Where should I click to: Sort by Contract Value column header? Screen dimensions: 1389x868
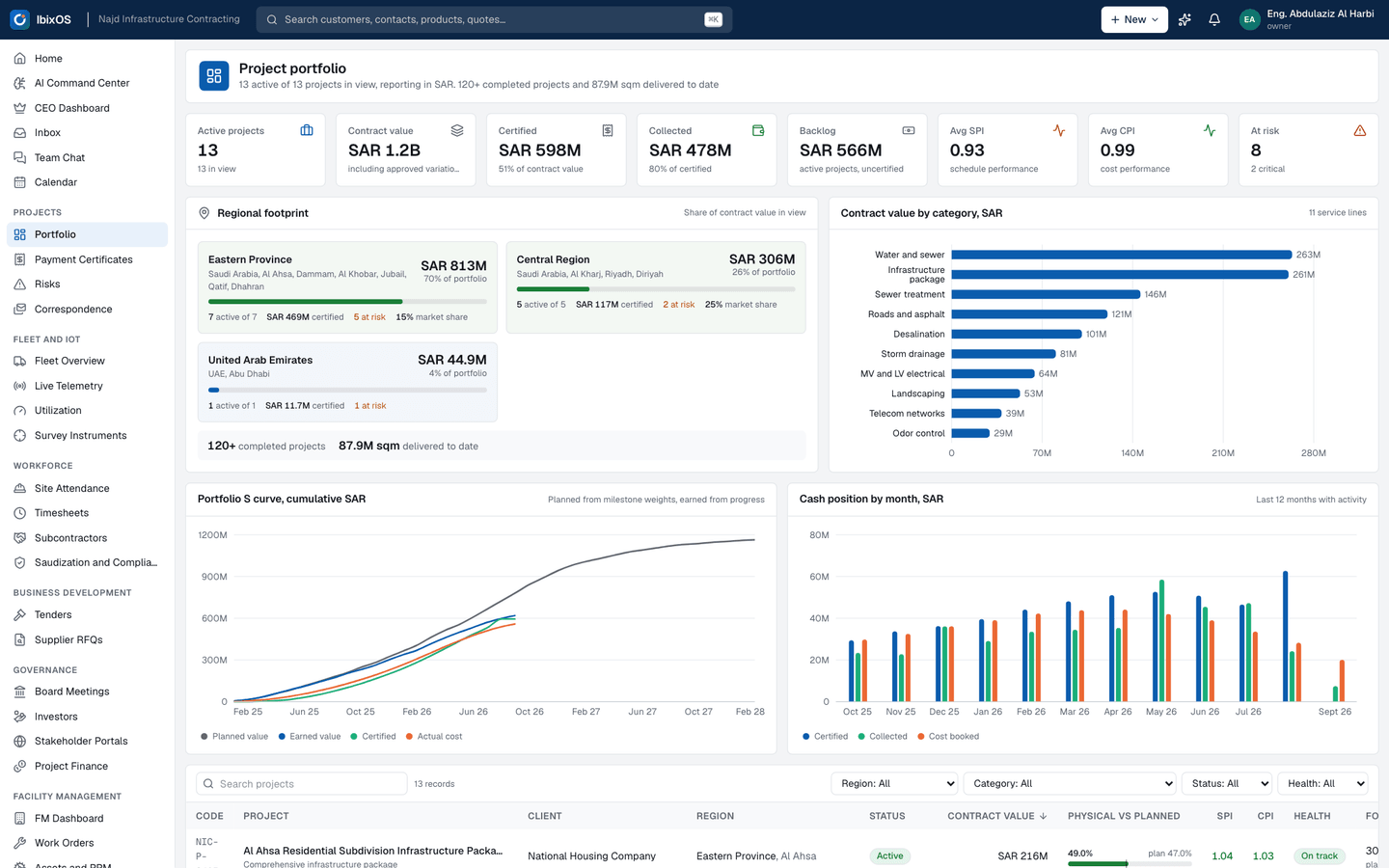(x=996, y=816)
